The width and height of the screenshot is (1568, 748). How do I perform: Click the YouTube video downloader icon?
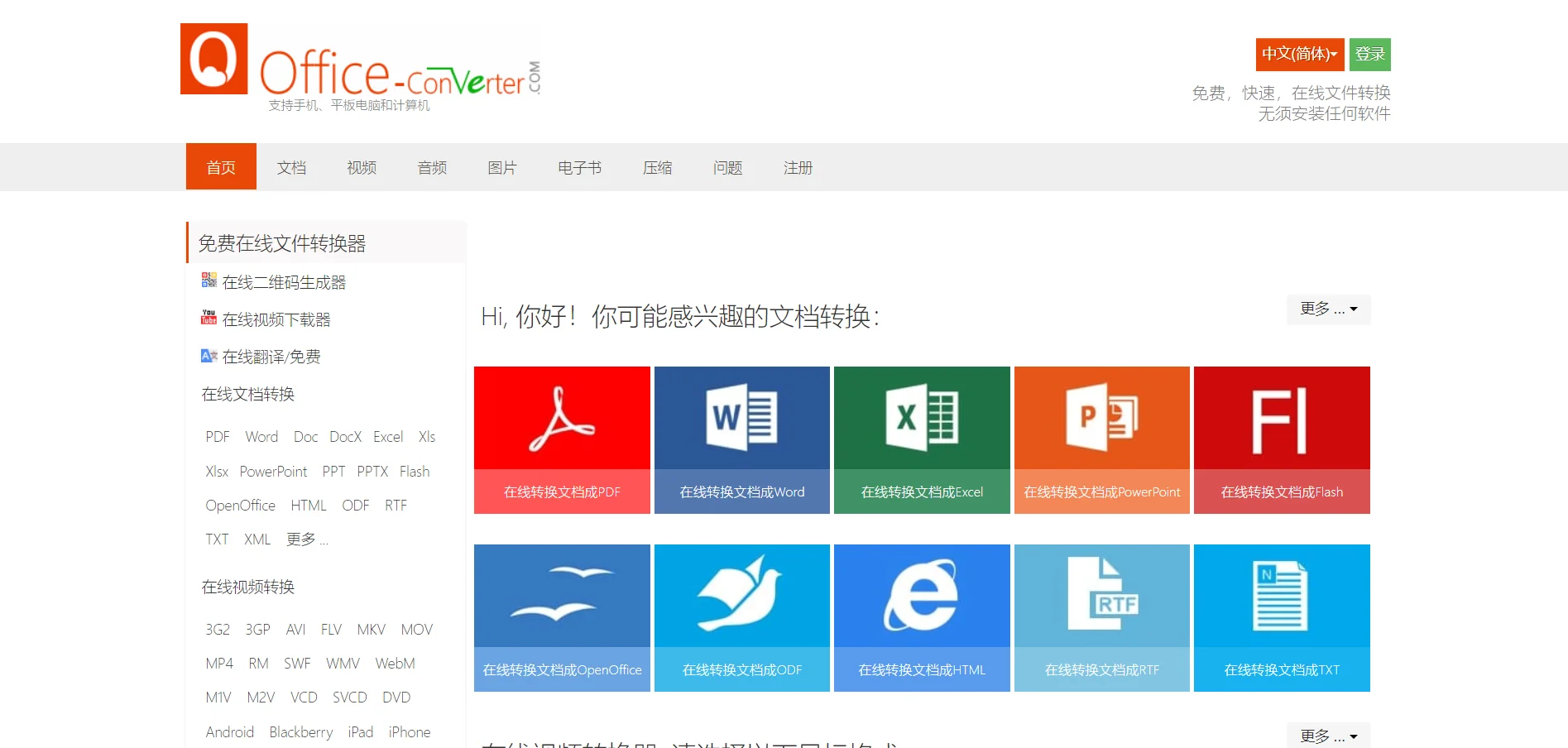tap(209, 318)
